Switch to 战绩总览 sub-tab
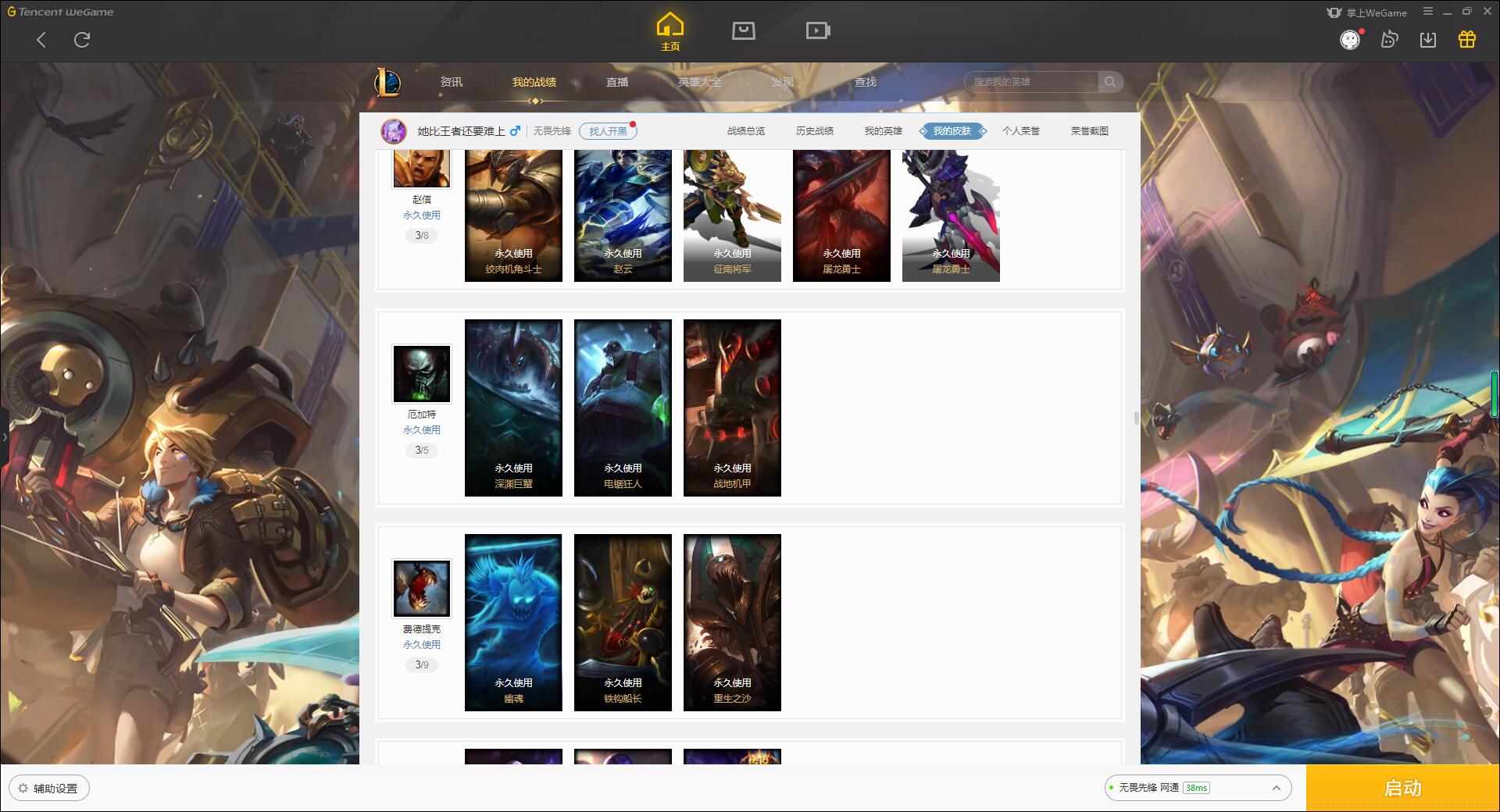 (x=746, y=131)
